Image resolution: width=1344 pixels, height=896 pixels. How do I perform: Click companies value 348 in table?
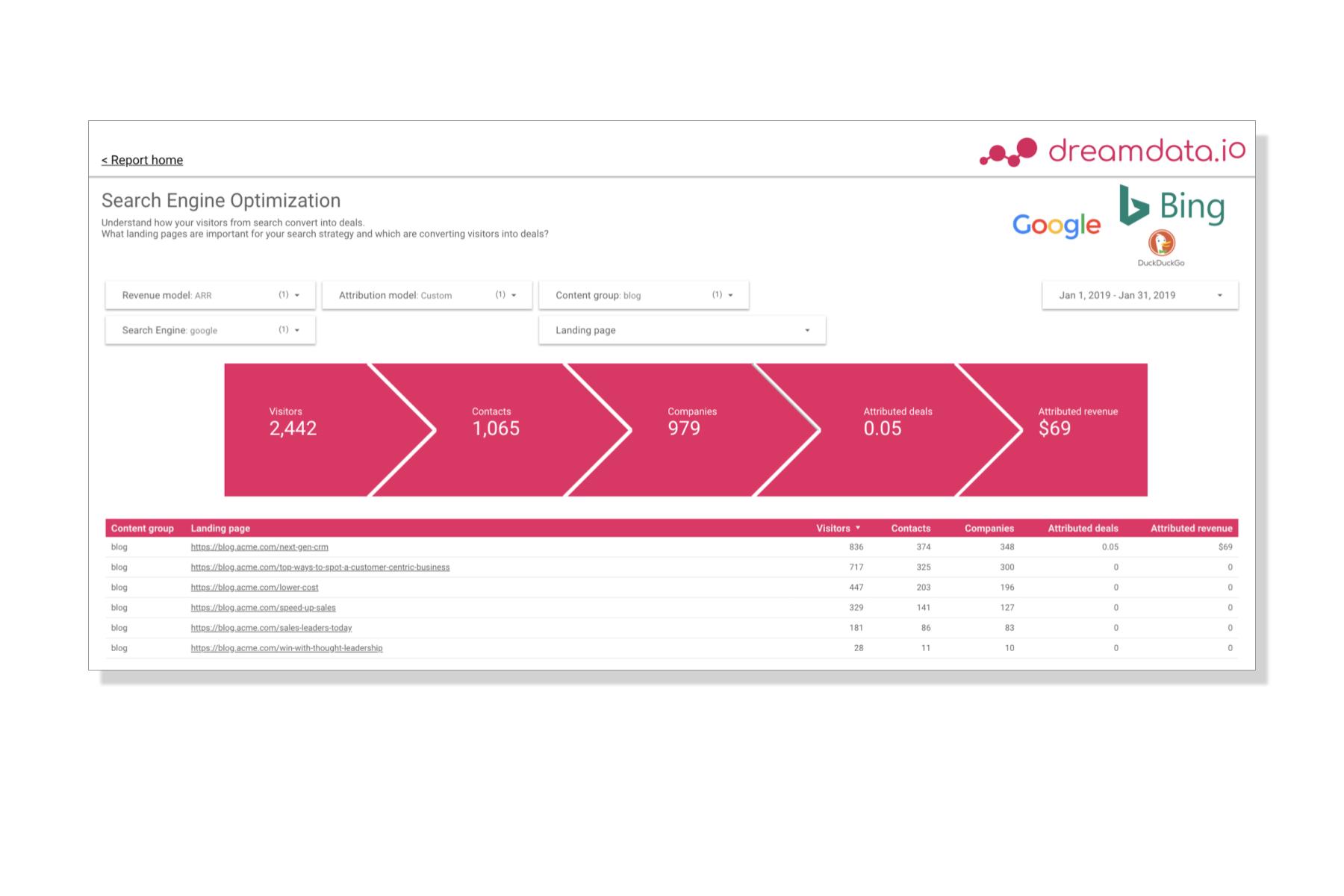point(1007,547)
